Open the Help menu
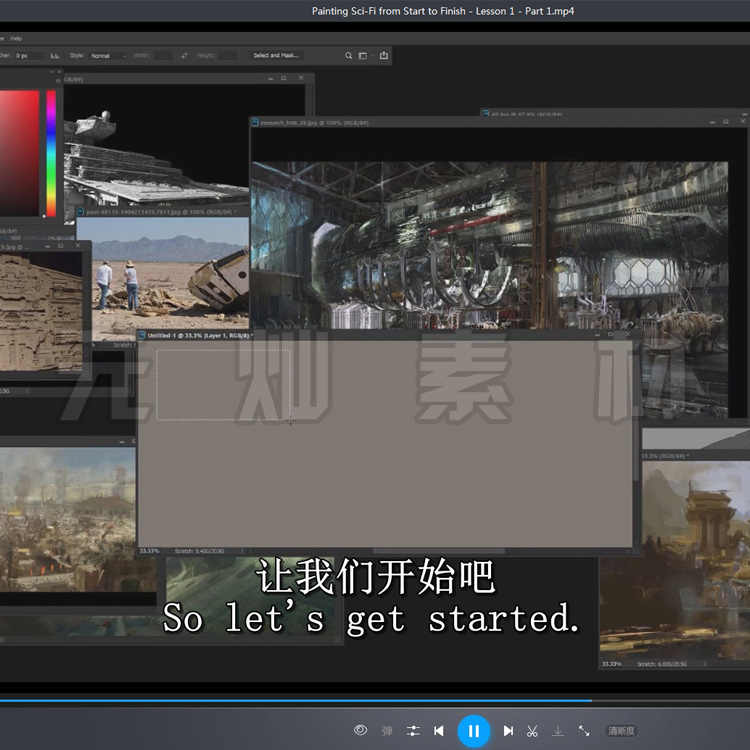This screenshot has height=750, width=750. [16, 38]
